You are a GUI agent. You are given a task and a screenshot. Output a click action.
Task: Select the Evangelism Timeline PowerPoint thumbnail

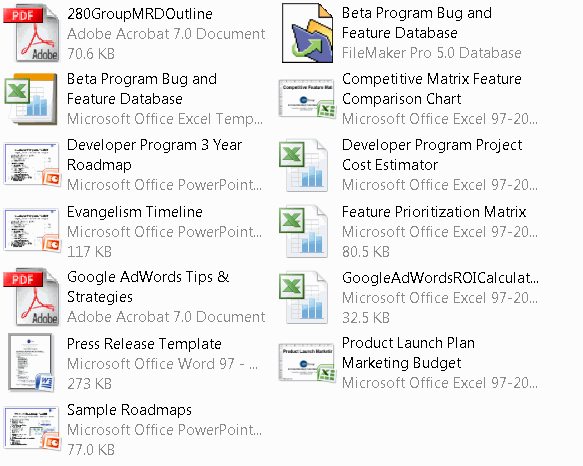32,231
